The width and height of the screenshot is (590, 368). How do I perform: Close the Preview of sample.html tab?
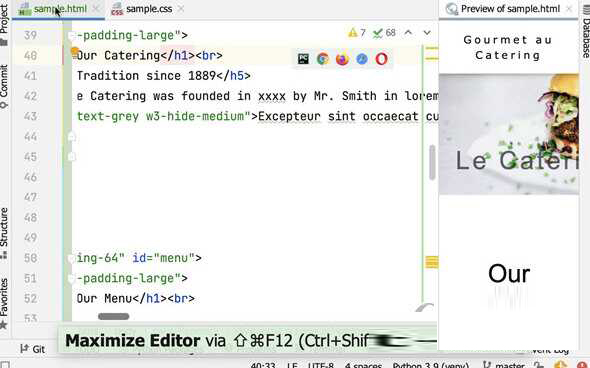coord(569,9)
